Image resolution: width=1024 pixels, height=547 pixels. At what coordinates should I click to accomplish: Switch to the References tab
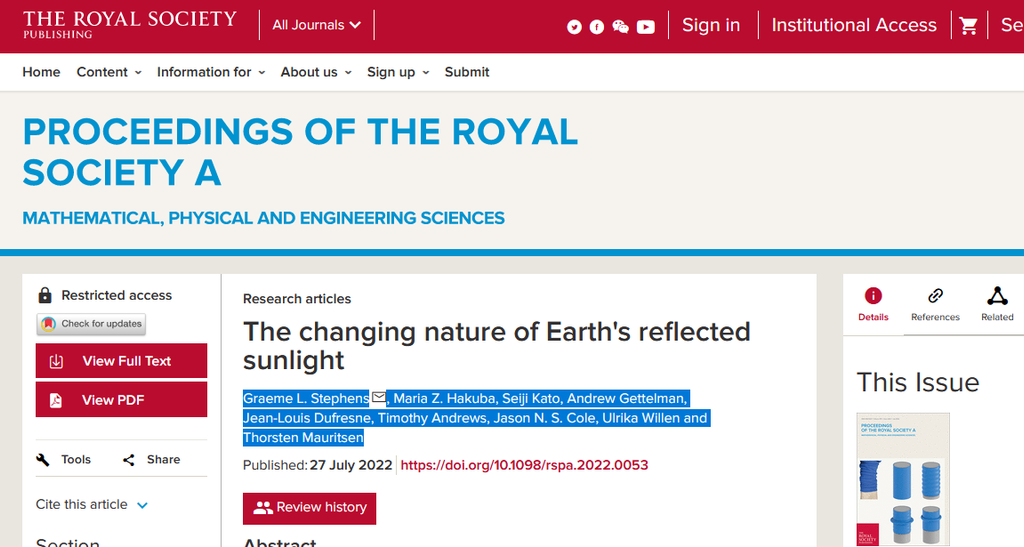point(935,304)
